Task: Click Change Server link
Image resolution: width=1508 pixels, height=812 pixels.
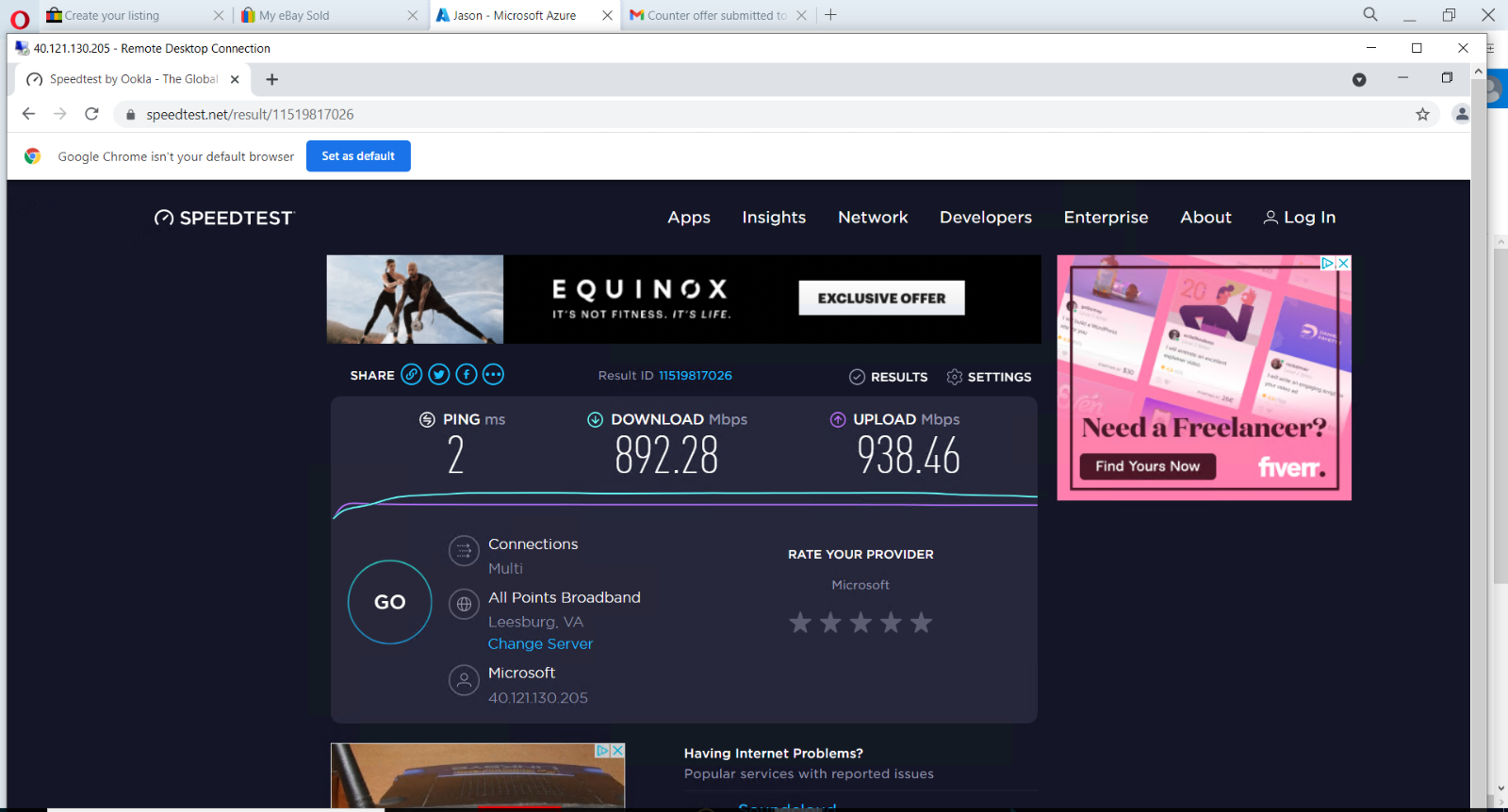Action: click(x=540, y=644)
